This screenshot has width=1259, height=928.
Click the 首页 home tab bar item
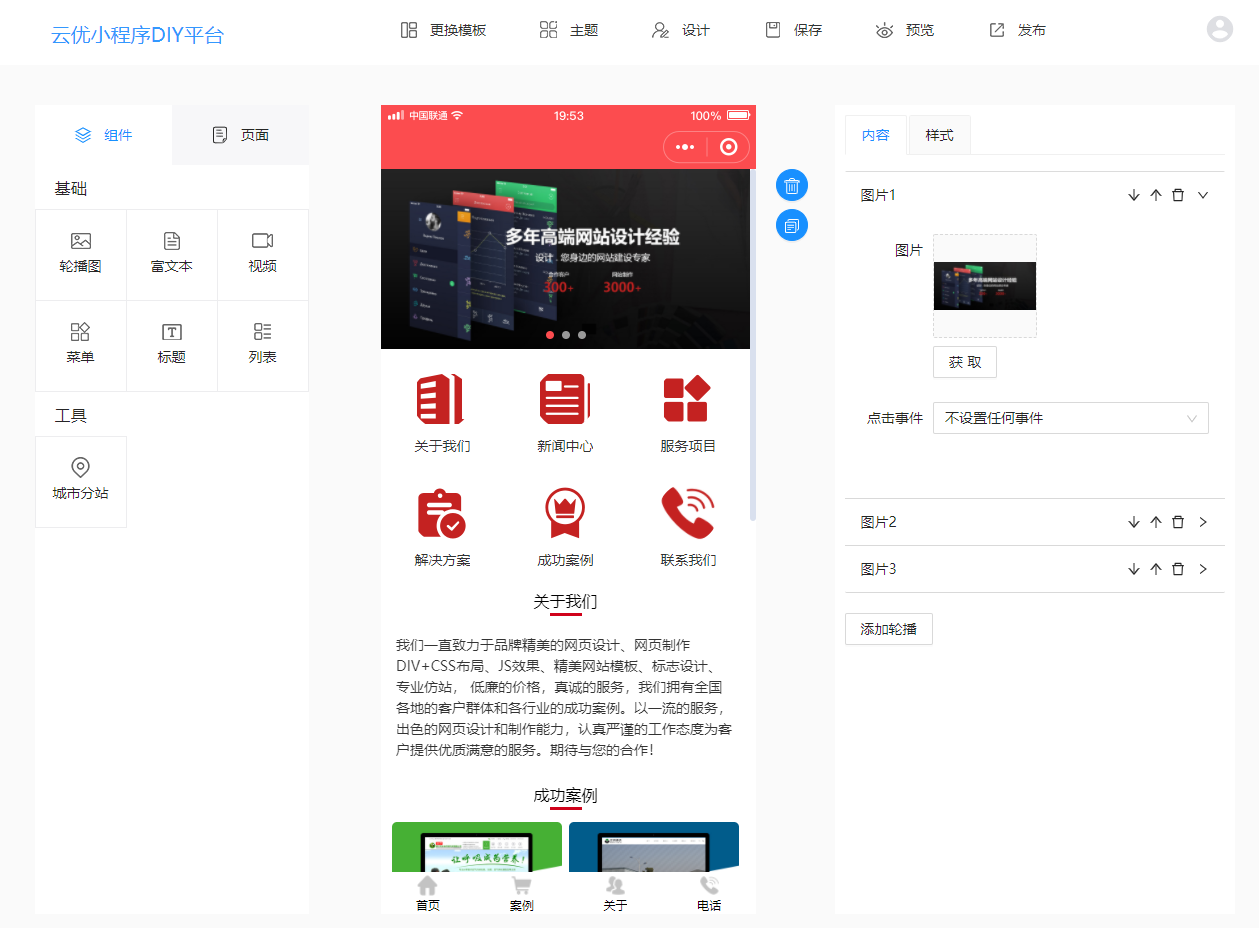[x=428, y=893]
